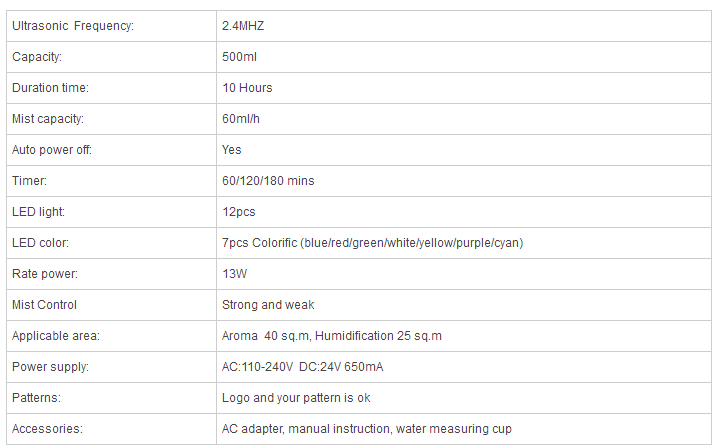The width and height of the screenshot is (712, 446).
Task: Click the LED light label
Action: pyautogui.click(x=38, y=212)
